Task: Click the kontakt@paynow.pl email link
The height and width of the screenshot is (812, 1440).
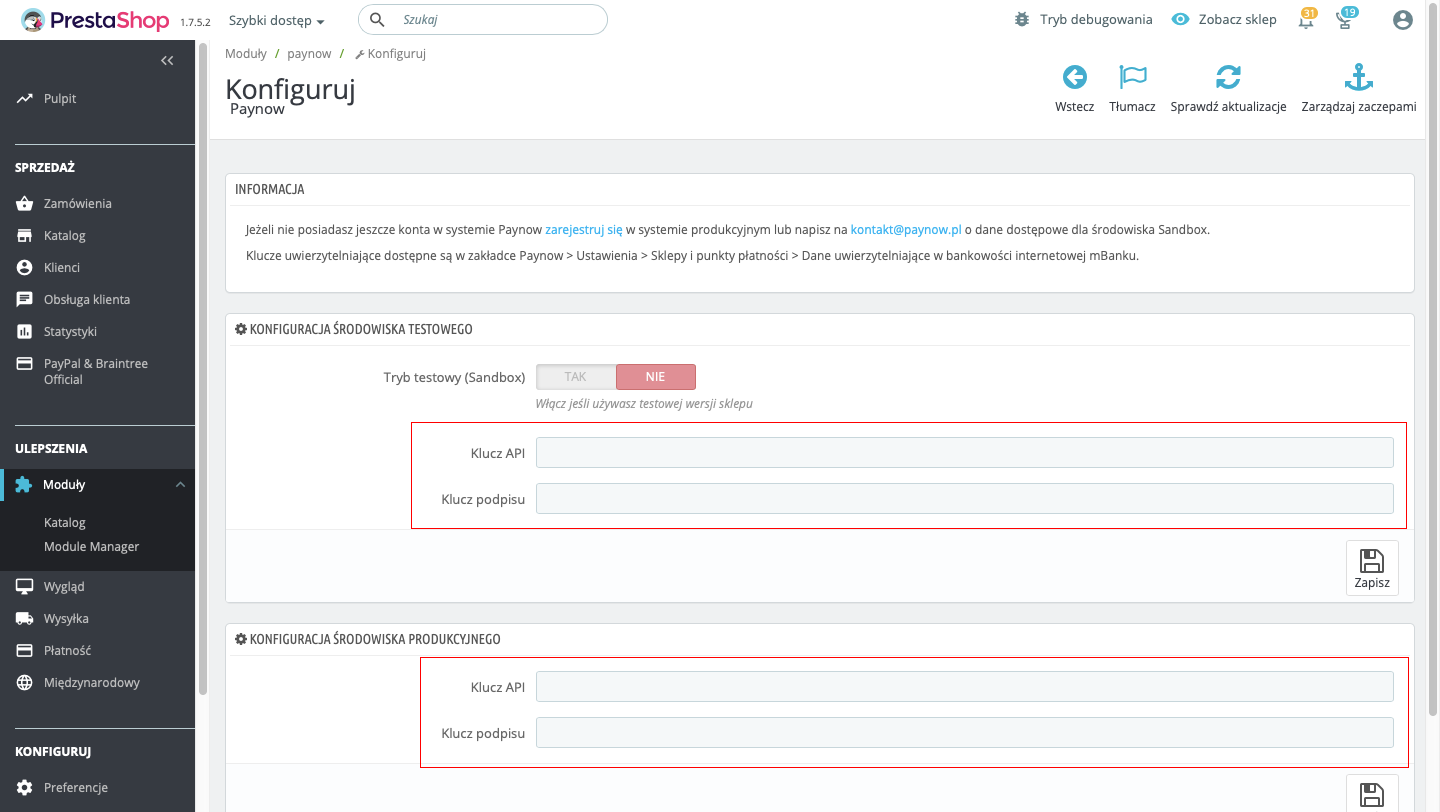Action: click(906, 230)
